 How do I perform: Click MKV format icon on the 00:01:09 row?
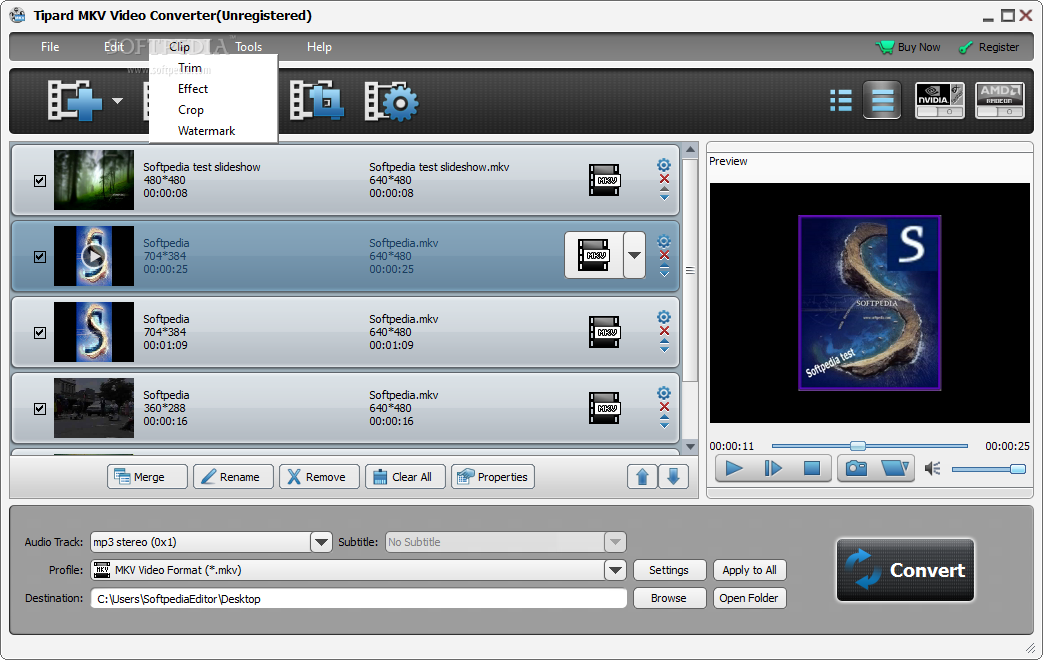click(604, 332)
